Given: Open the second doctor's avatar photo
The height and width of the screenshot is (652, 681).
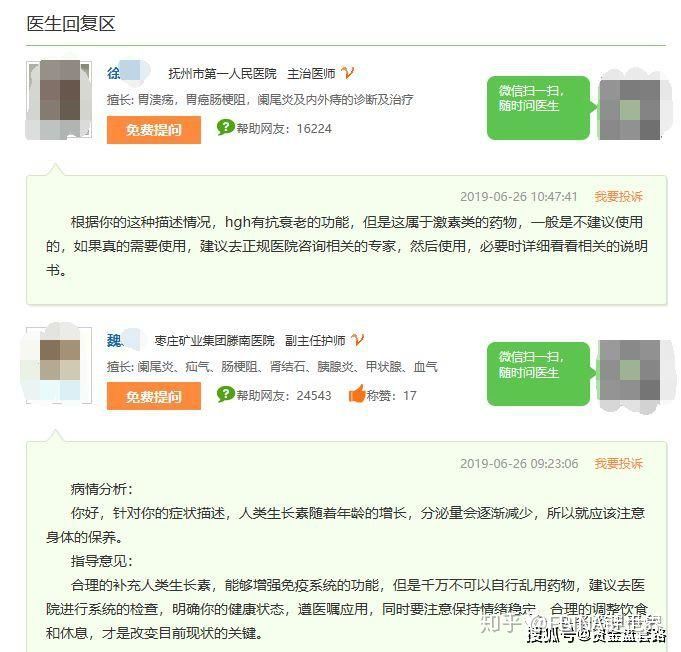Looking at the screenshot, I should coord(59,366).
